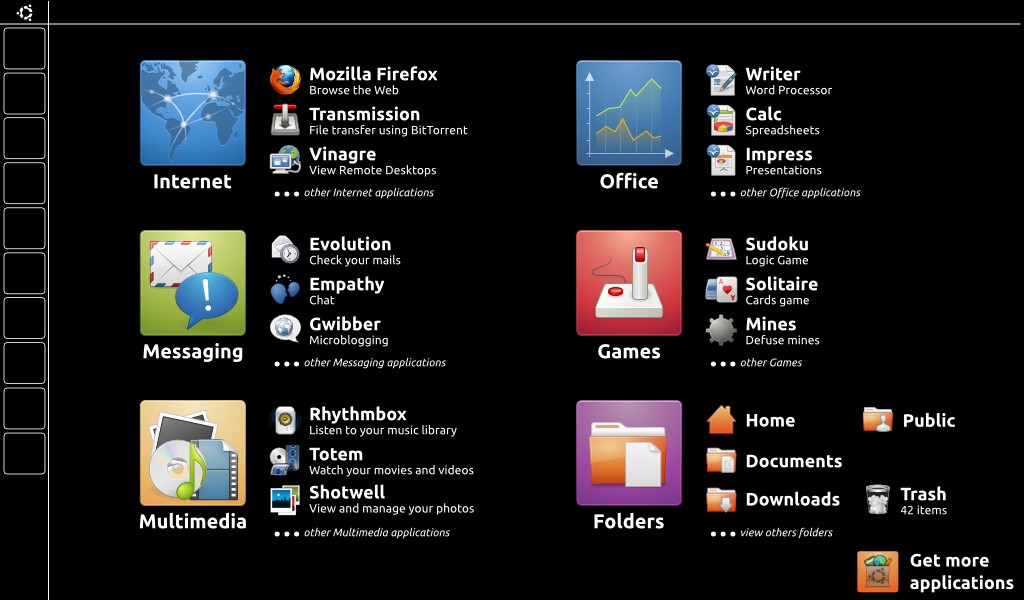Launch the Writer word processor icon

pyautogui.click(x=721, y=80)
